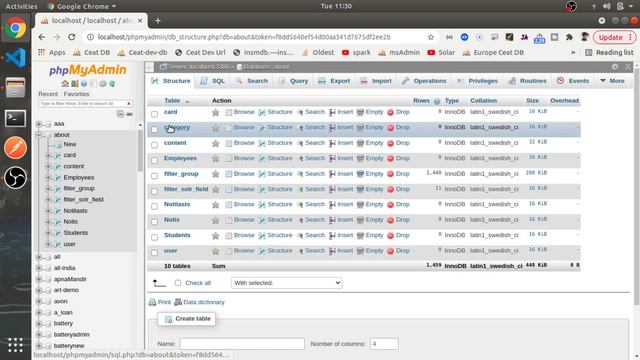Click the Create table button
The height and width of the screenshot is (360, 640).
tap(187, 319)
